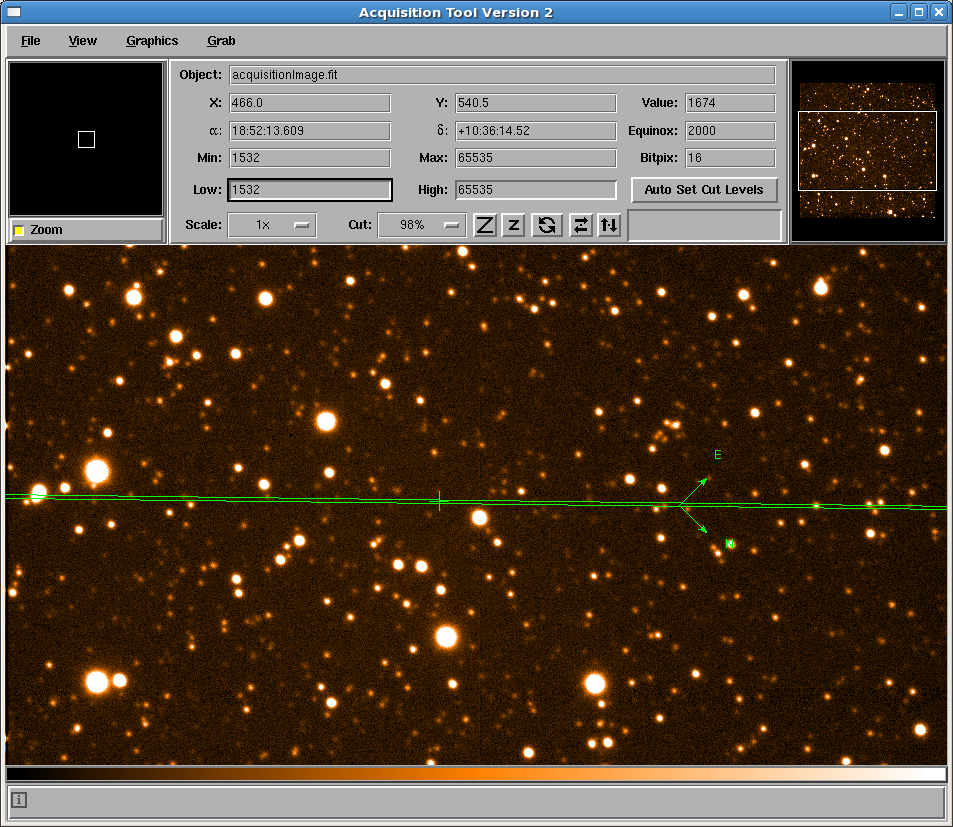953x827 pixels.
Task: Click the small z zoom-out icon
Action: point(514,225)
